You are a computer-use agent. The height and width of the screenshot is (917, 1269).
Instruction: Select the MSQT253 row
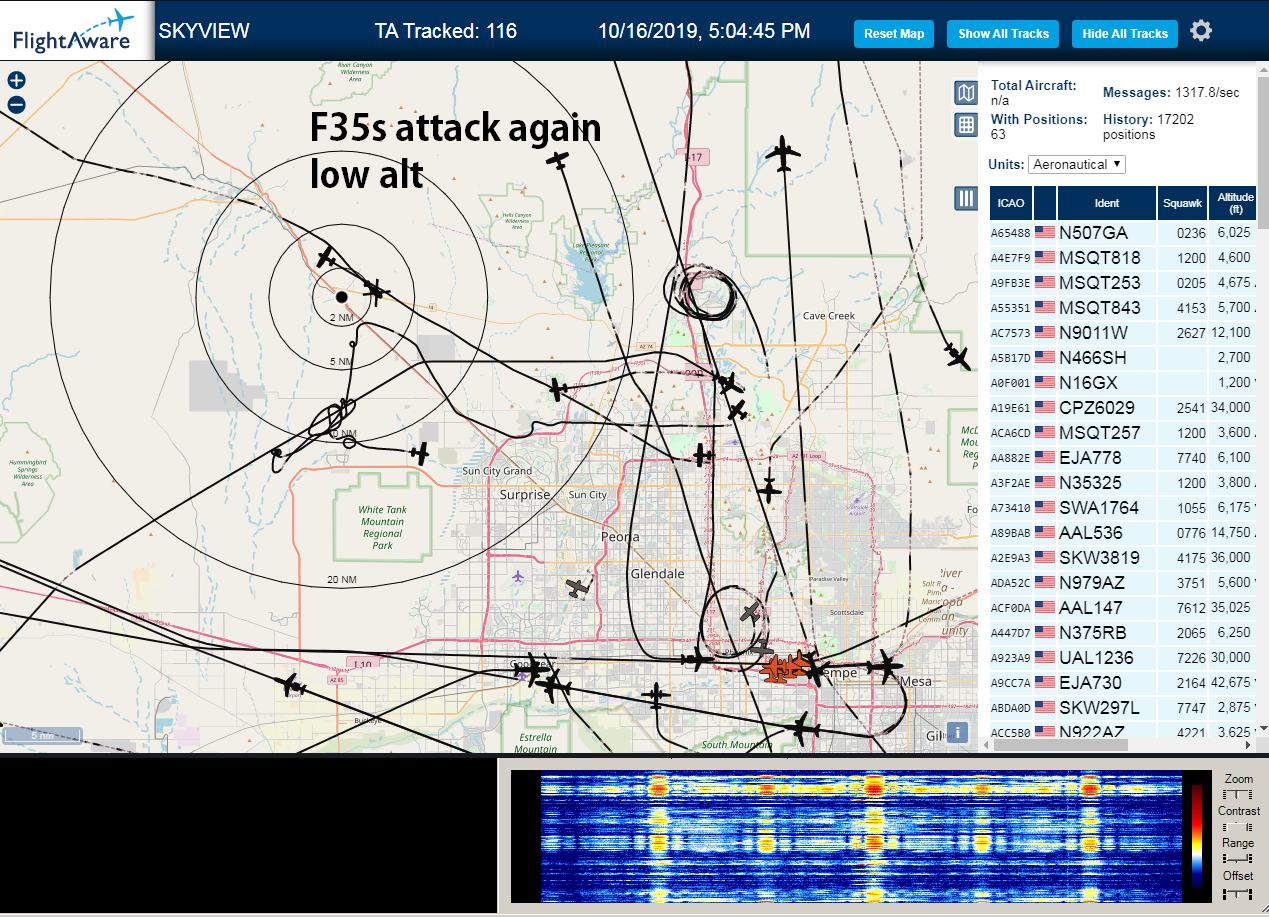click(x=1122, y=282)
